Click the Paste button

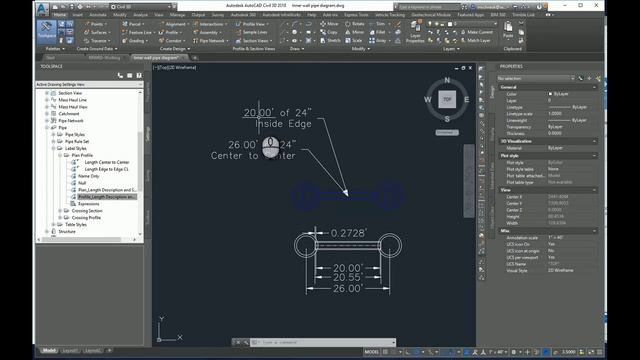pos(508,30)
